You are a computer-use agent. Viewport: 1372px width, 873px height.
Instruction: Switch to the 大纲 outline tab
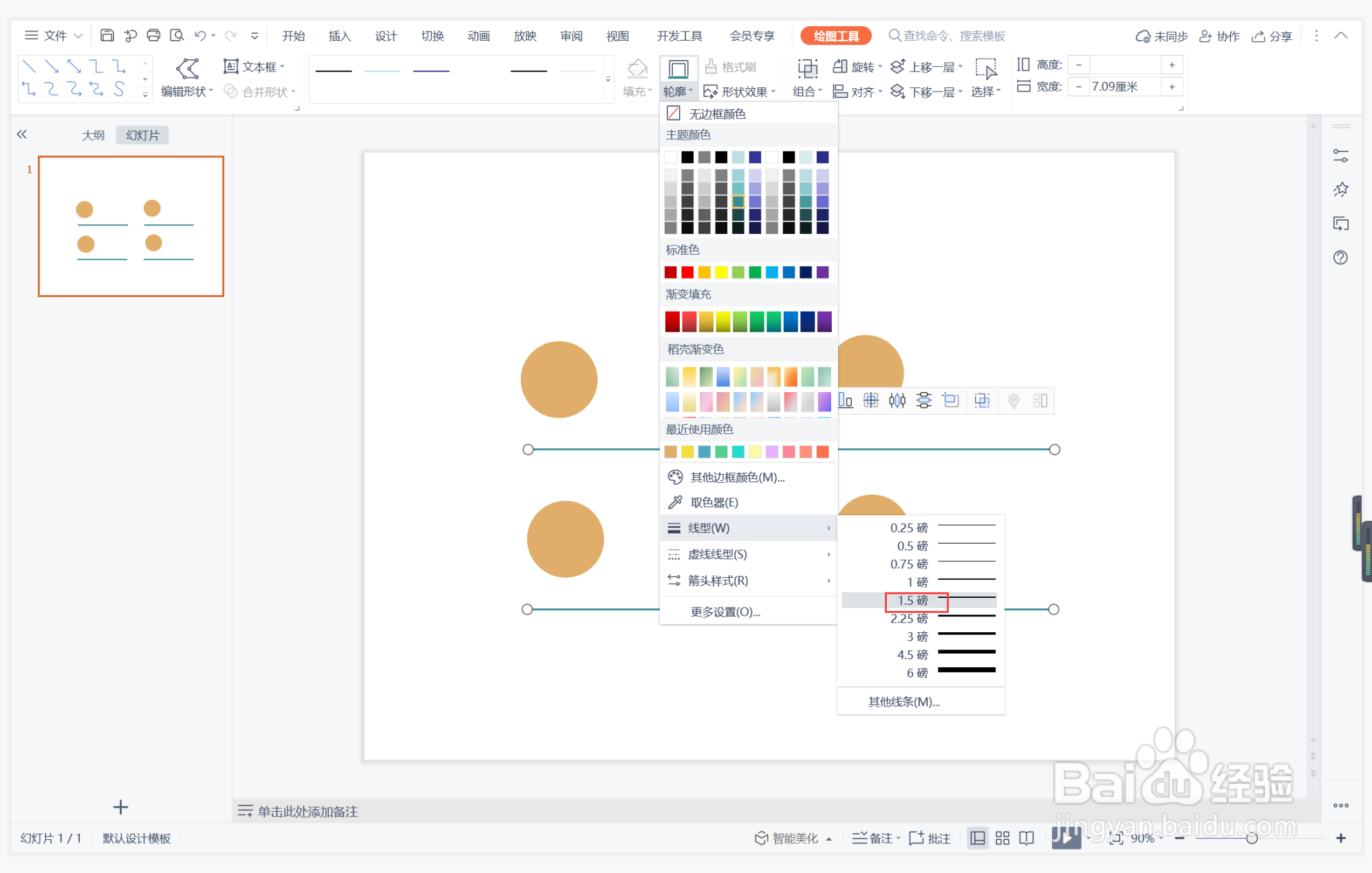tap(93, 135)
